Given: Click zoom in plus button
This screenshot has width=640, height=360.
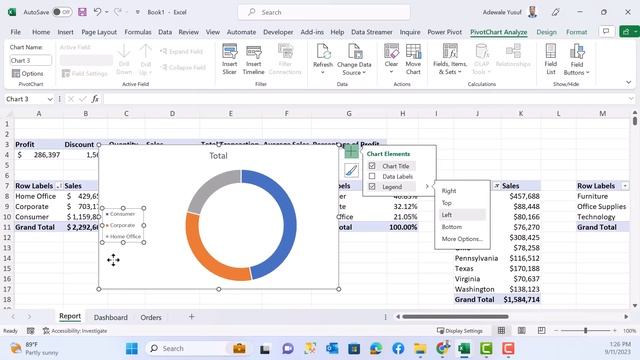Looking at the screenshot, I should pos(615,331).
